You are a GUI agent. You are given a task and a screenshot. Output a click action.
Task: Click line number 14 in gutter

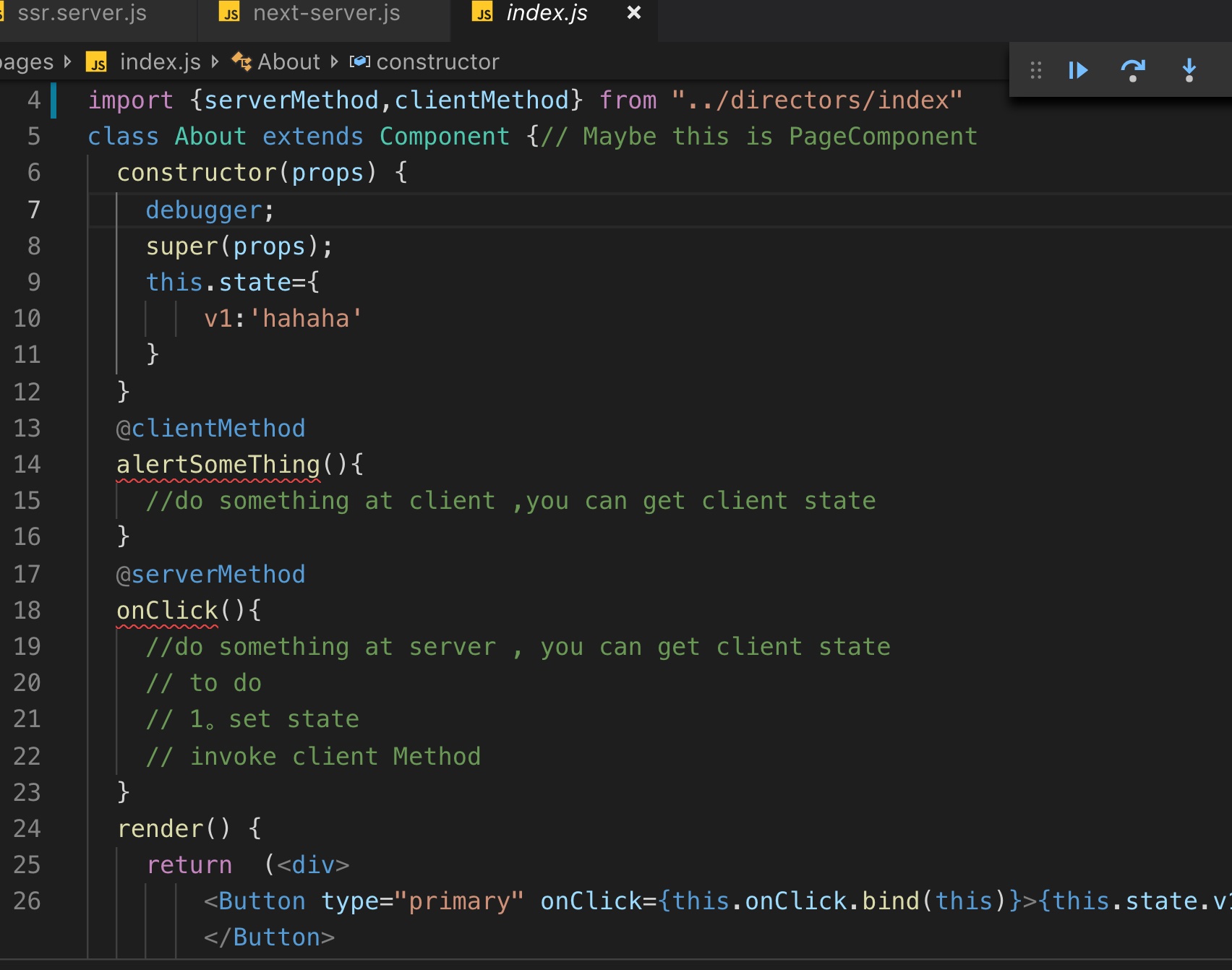point(27,465)
